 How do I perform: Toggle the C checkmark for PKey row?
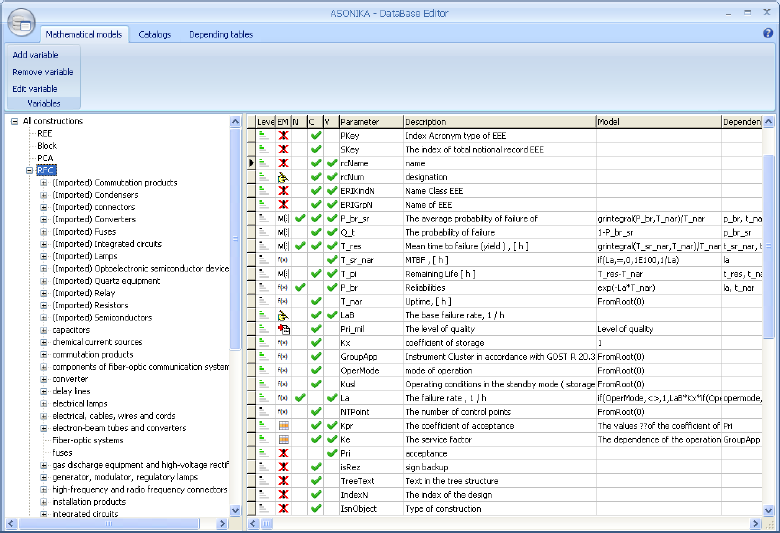click(x=315, y=135)
